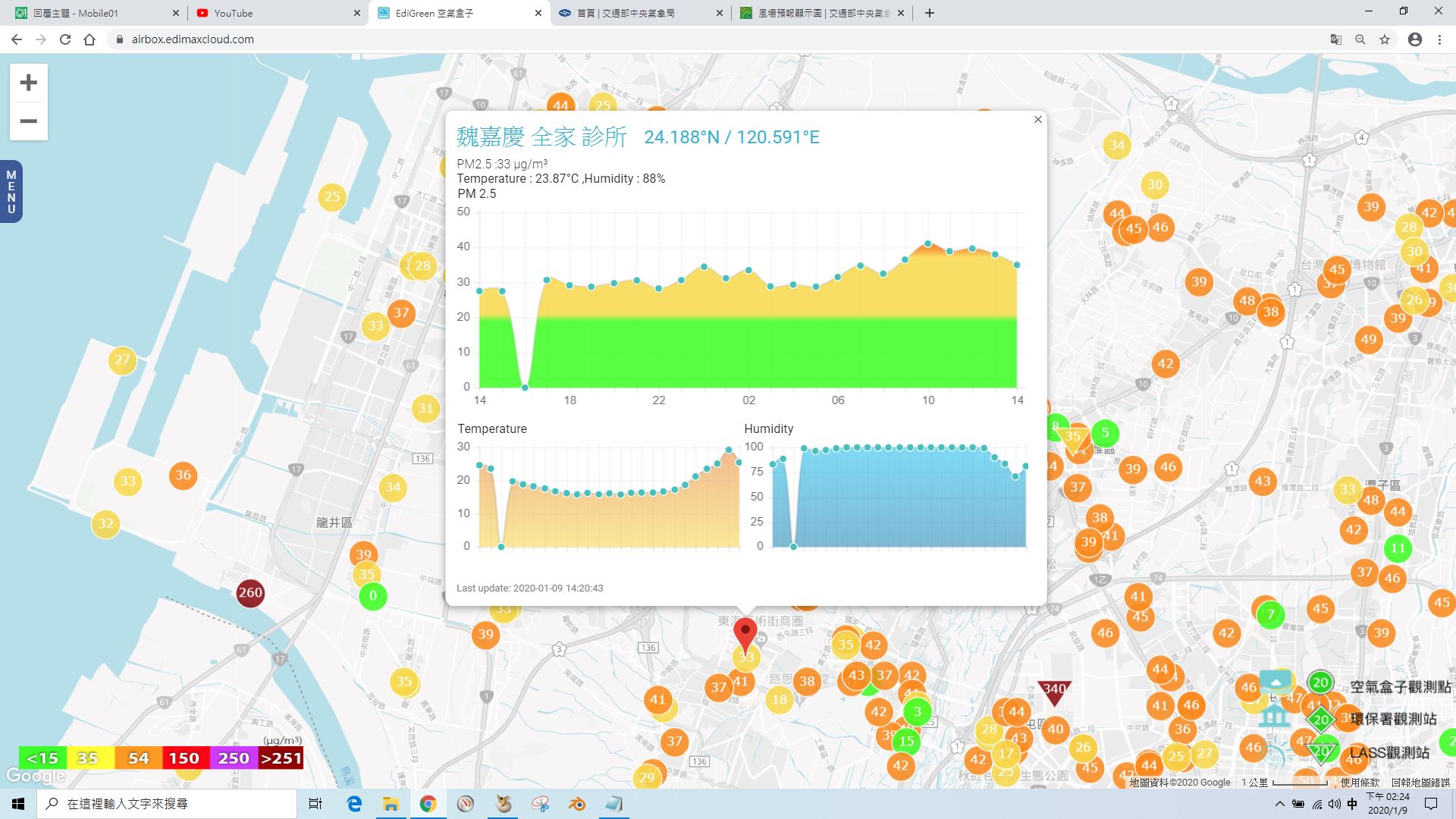Select the green 11 station marker
The image size is (1456, 819).
(1398, 548)
